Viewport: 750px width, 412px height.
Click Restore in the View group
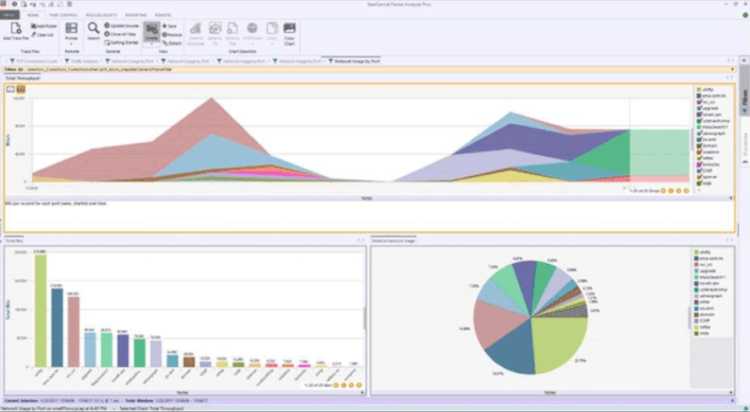pos(172,34)
